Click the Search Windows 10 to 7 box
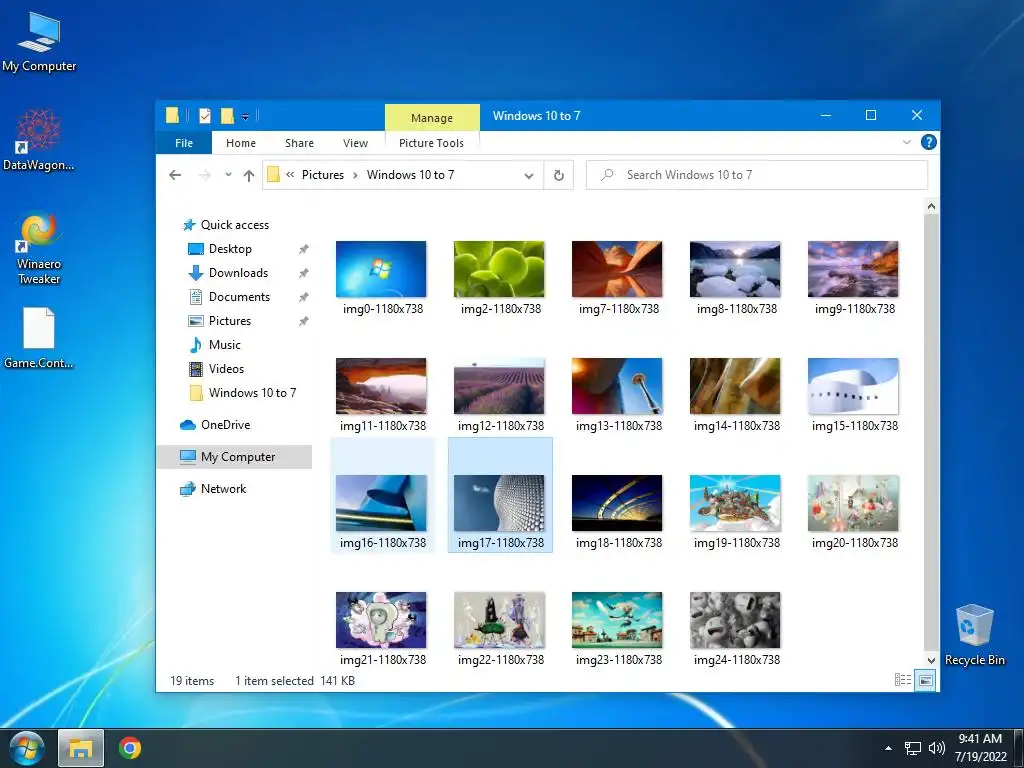The height and width of the screenshot is (768, 1024). (756, 175)
